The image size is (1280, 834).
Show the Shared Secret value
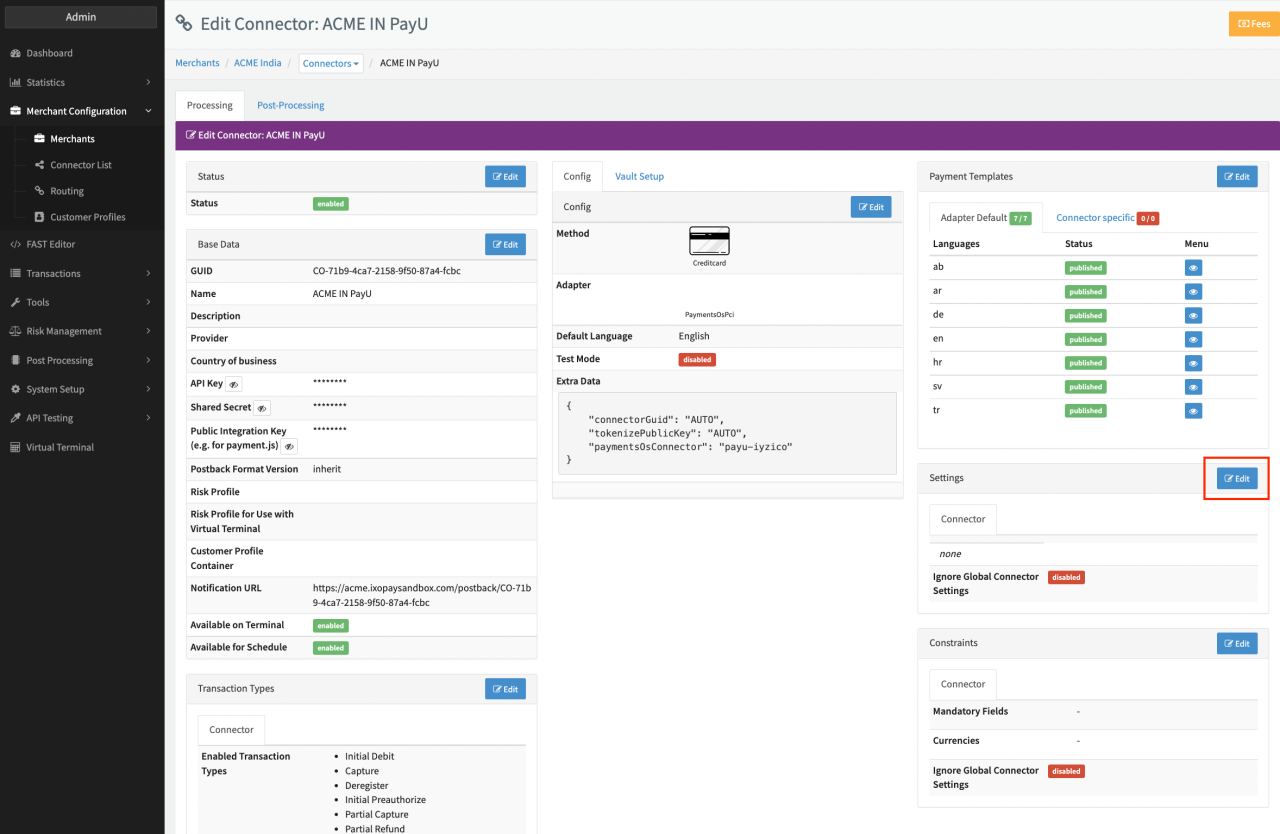[261, 408]
